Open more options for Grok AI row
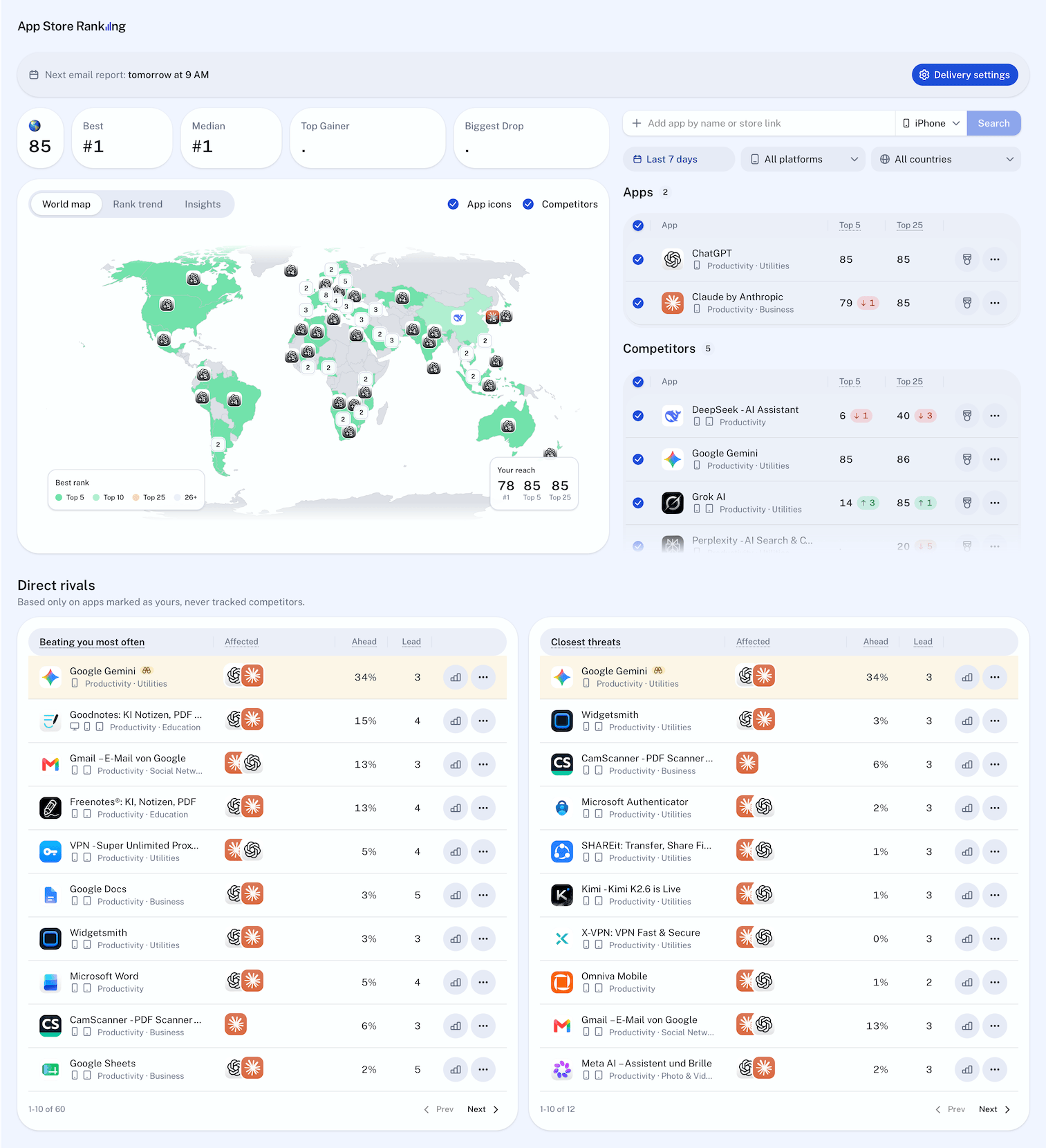1046x1148 pixels. tap(994, 503)
